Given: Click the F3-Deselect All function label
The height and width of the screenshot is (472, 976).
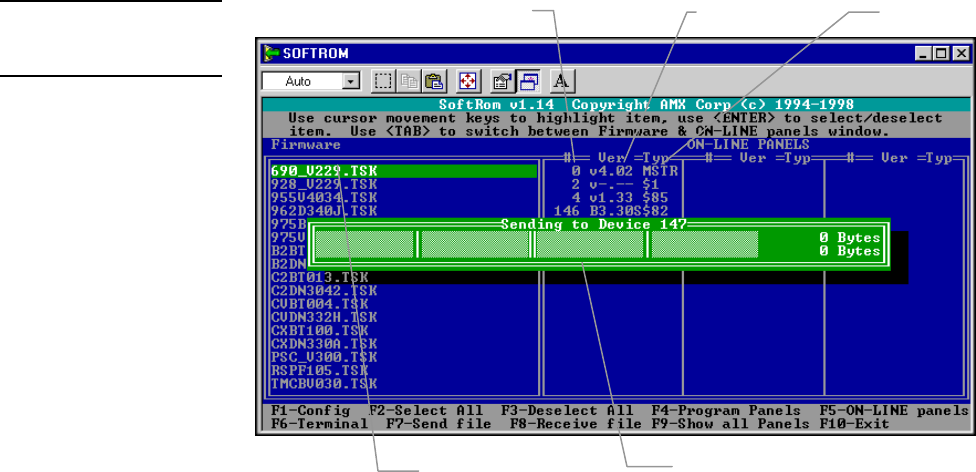Looking at the screenshot, I should point(567,411).
